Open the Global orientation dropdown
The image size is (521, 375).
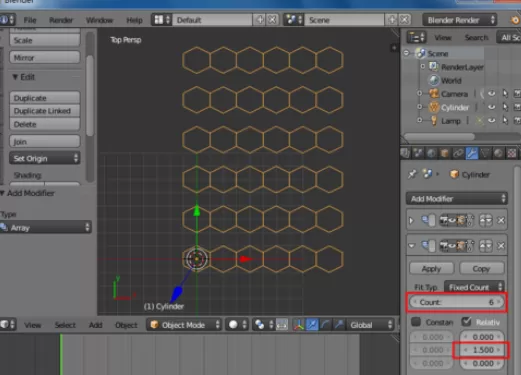371,324
